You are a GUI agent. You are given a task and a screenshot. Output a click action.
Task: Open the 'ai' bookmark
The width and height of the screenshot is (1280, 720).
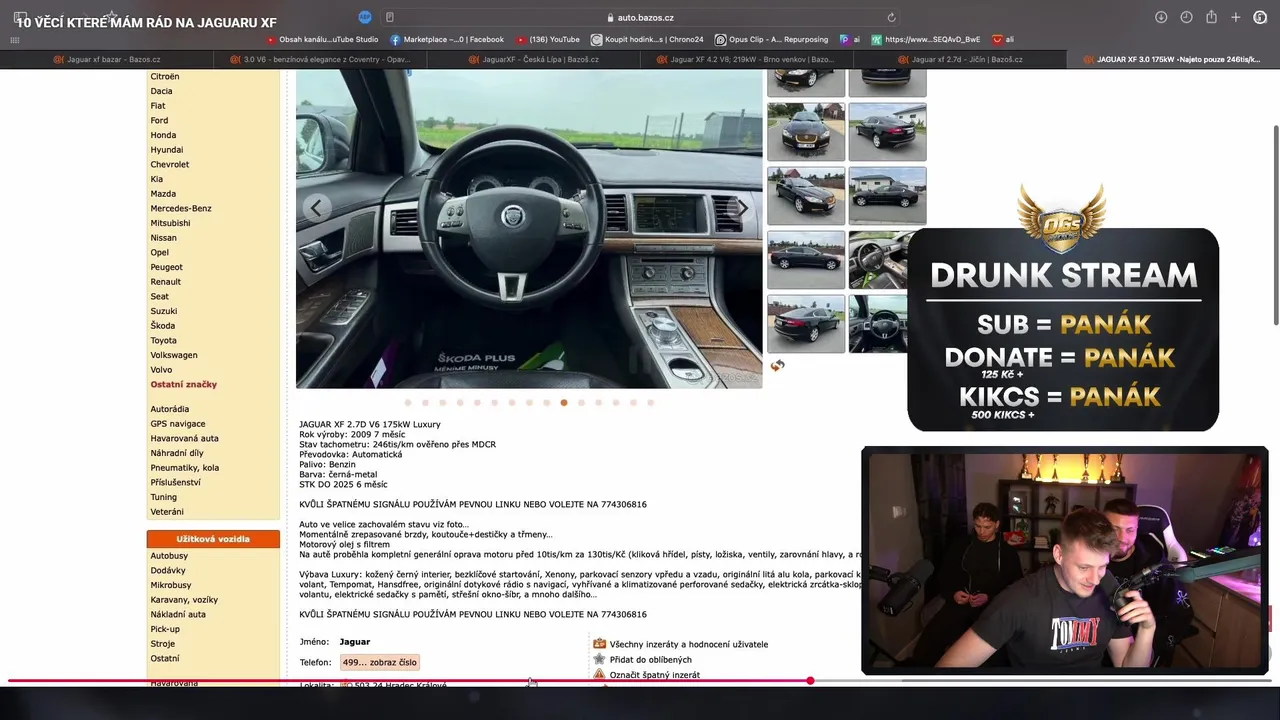pyautogui.click(x=850, y=40)
